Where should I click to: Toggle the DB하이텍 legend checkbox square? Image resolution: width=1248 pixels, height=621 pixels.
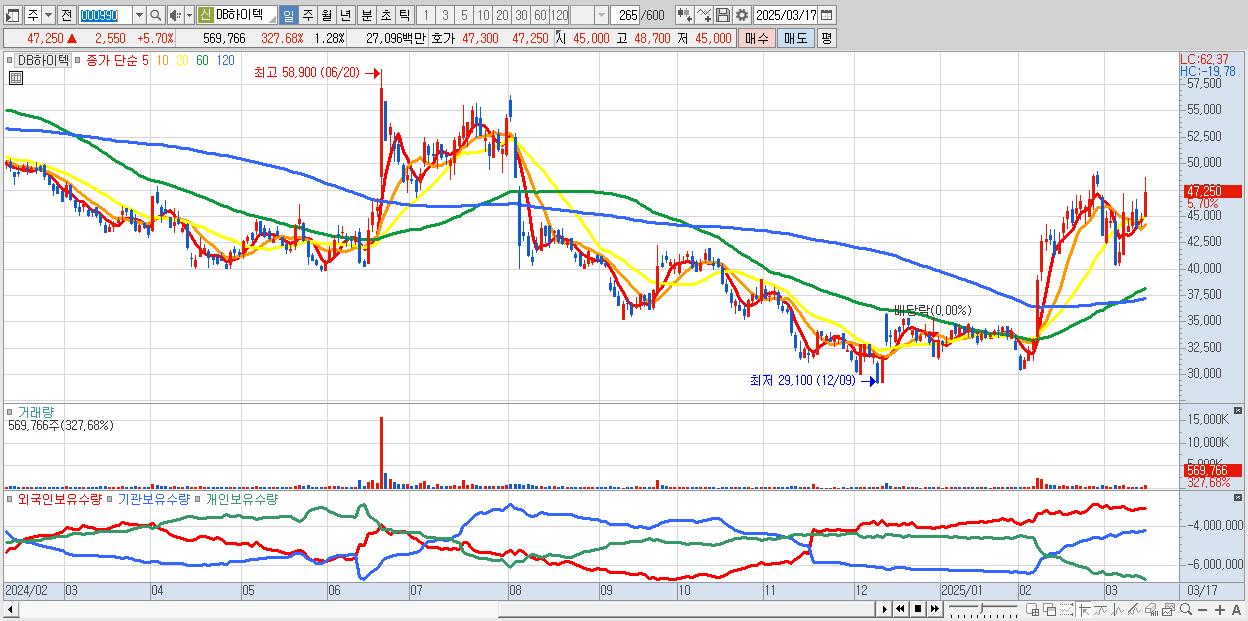coord(9,60)
